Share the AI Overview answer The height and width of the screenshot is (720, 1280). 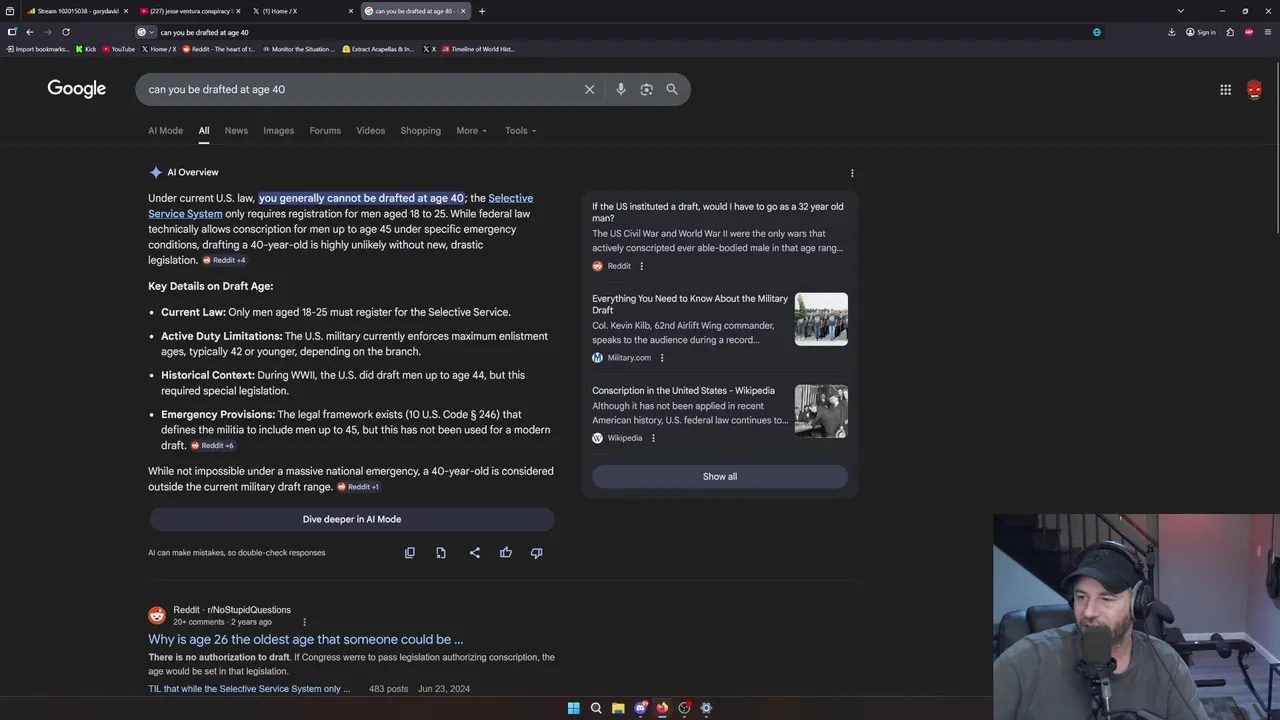coord(474,552)
